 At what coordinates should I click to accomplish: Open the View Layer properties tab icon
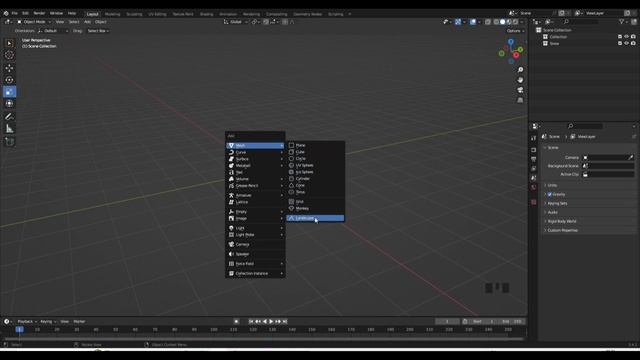point(533,169)
